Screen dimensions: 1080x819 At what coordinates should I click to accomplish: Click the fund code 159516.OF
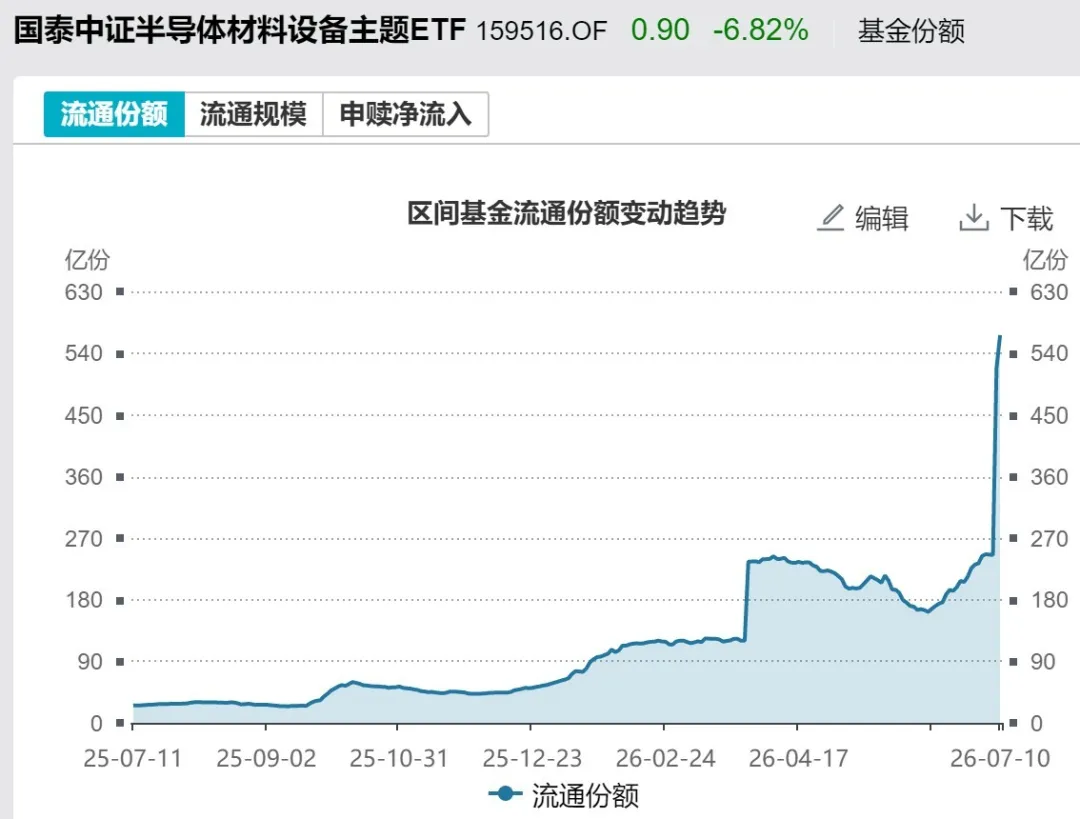[542, 31]
